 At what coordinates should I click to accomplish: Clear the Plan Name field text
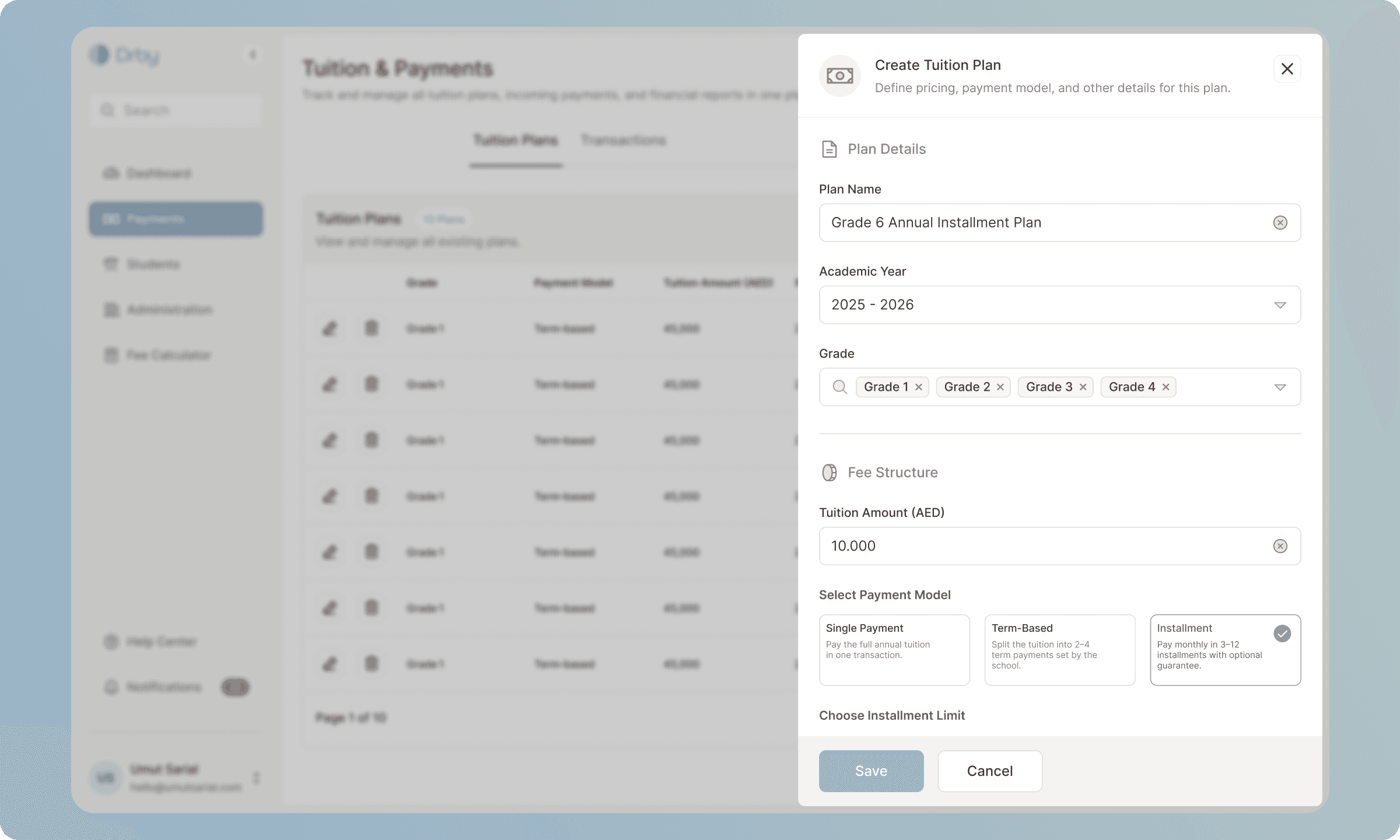point(1280,223)
